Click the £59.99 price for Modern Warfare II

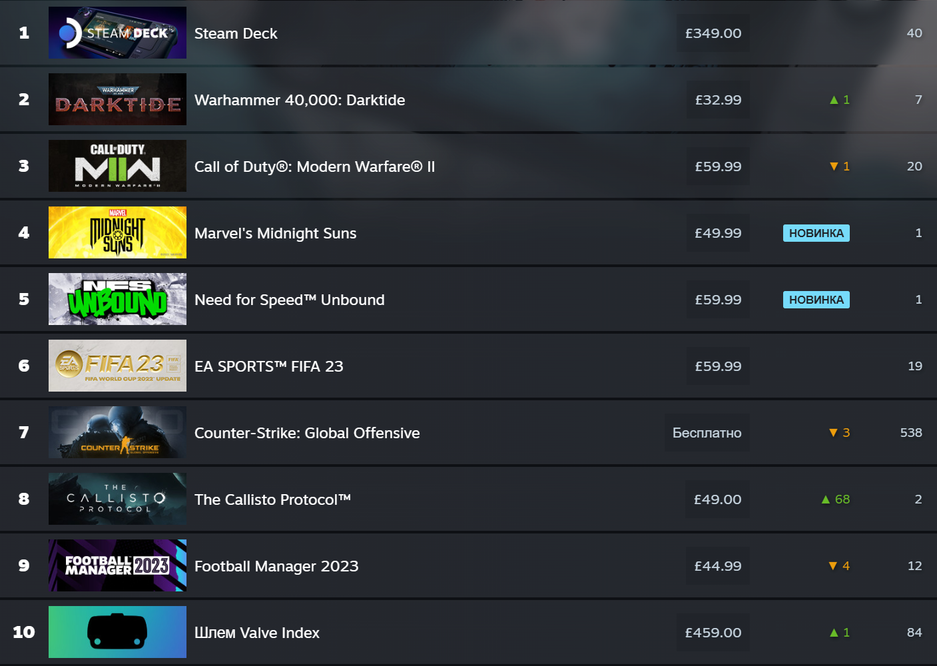(x=718, y=166)
